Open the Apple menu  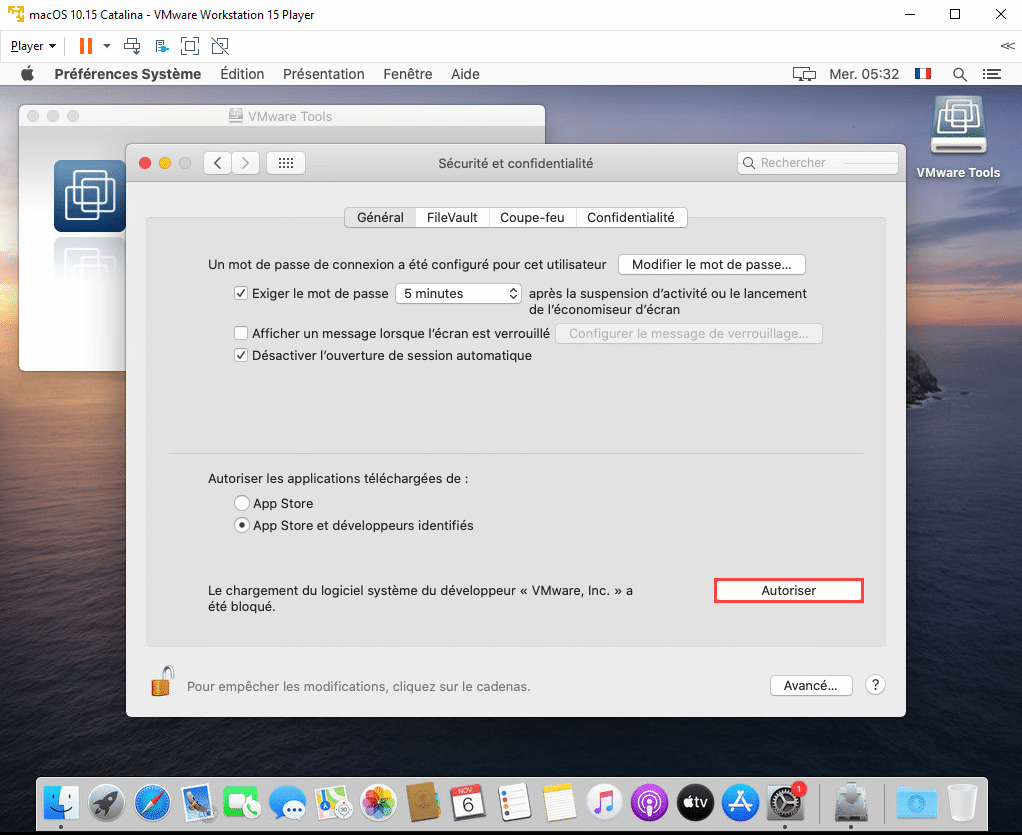(27, 74)
